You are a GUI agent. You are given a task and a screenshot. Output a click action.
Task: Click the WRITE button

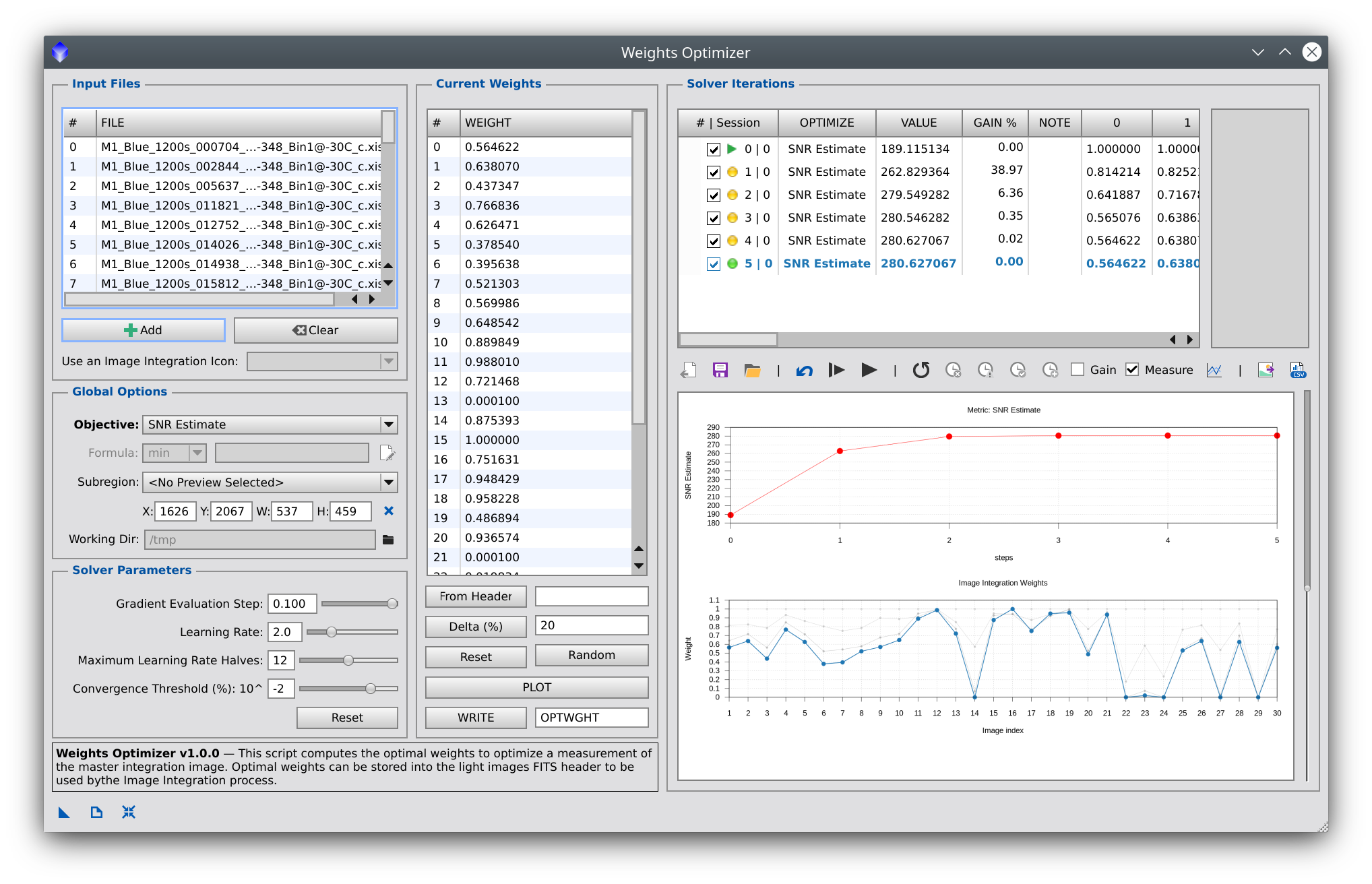click(476, 718)
